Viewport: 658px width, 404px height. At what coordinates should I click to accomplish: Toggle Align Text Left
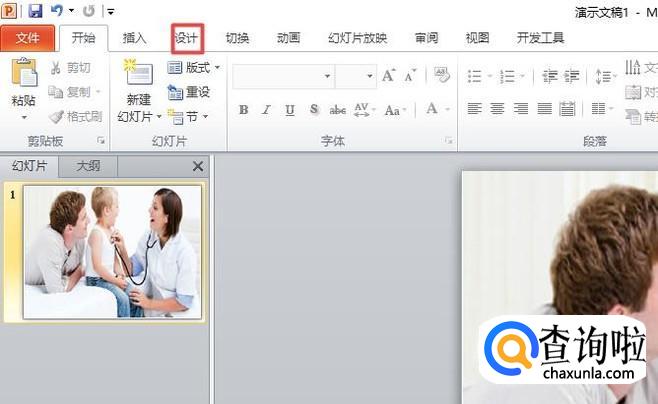[474, 109]
